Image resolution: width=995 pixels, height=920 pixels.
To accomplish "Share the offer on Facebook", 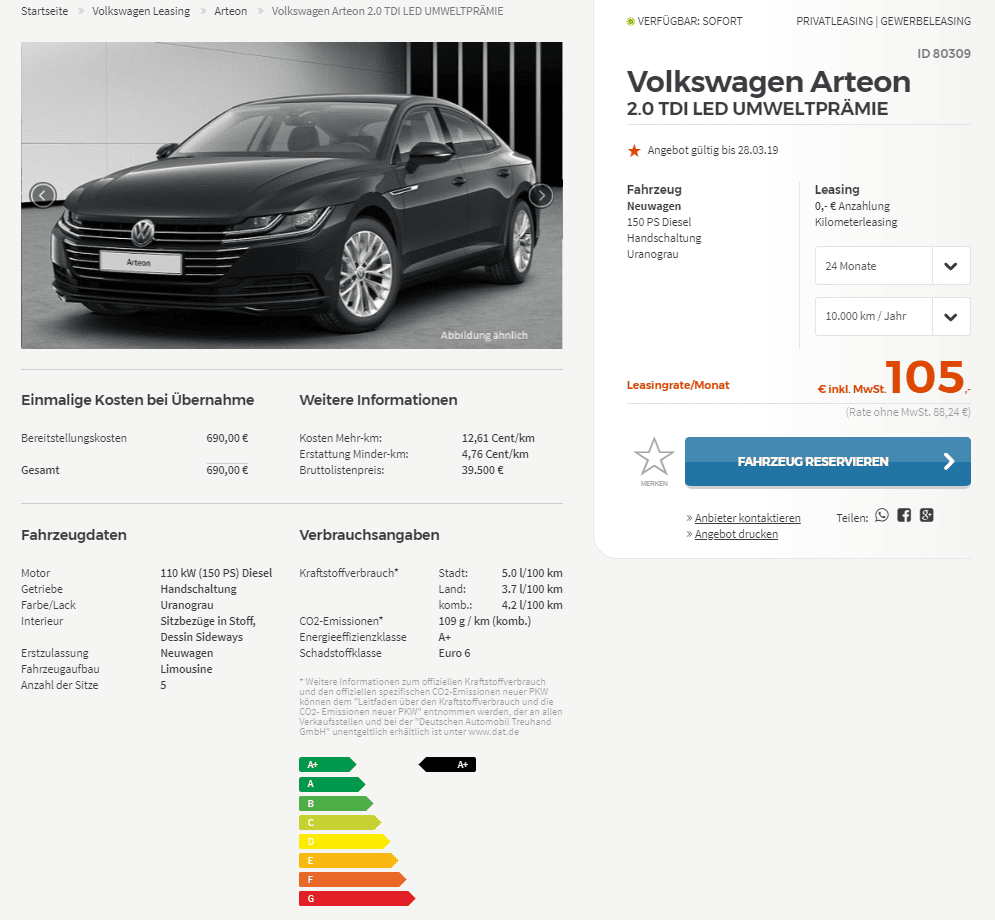I will pos(904,515).
